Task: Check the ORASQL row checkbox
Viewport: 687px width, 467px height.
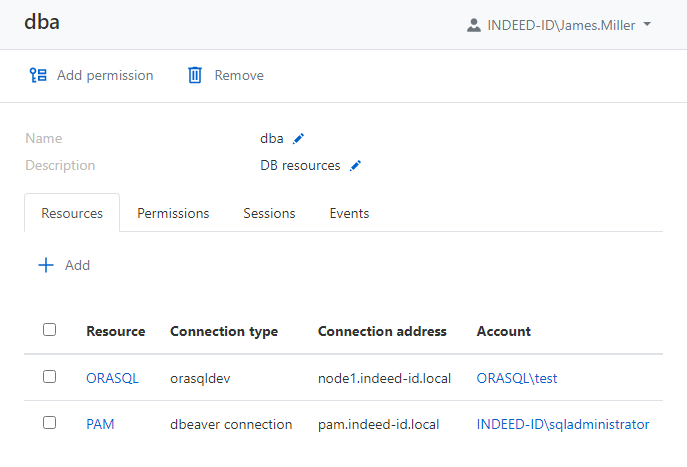Action: (50, 377)
